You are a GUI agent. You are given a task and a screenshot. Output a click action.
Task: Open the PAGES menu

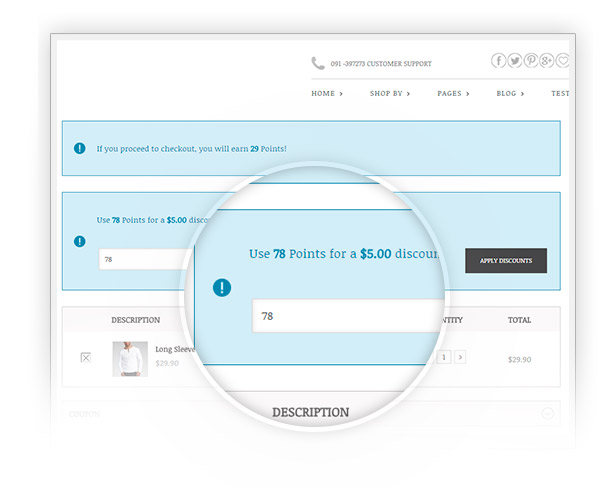453,93
